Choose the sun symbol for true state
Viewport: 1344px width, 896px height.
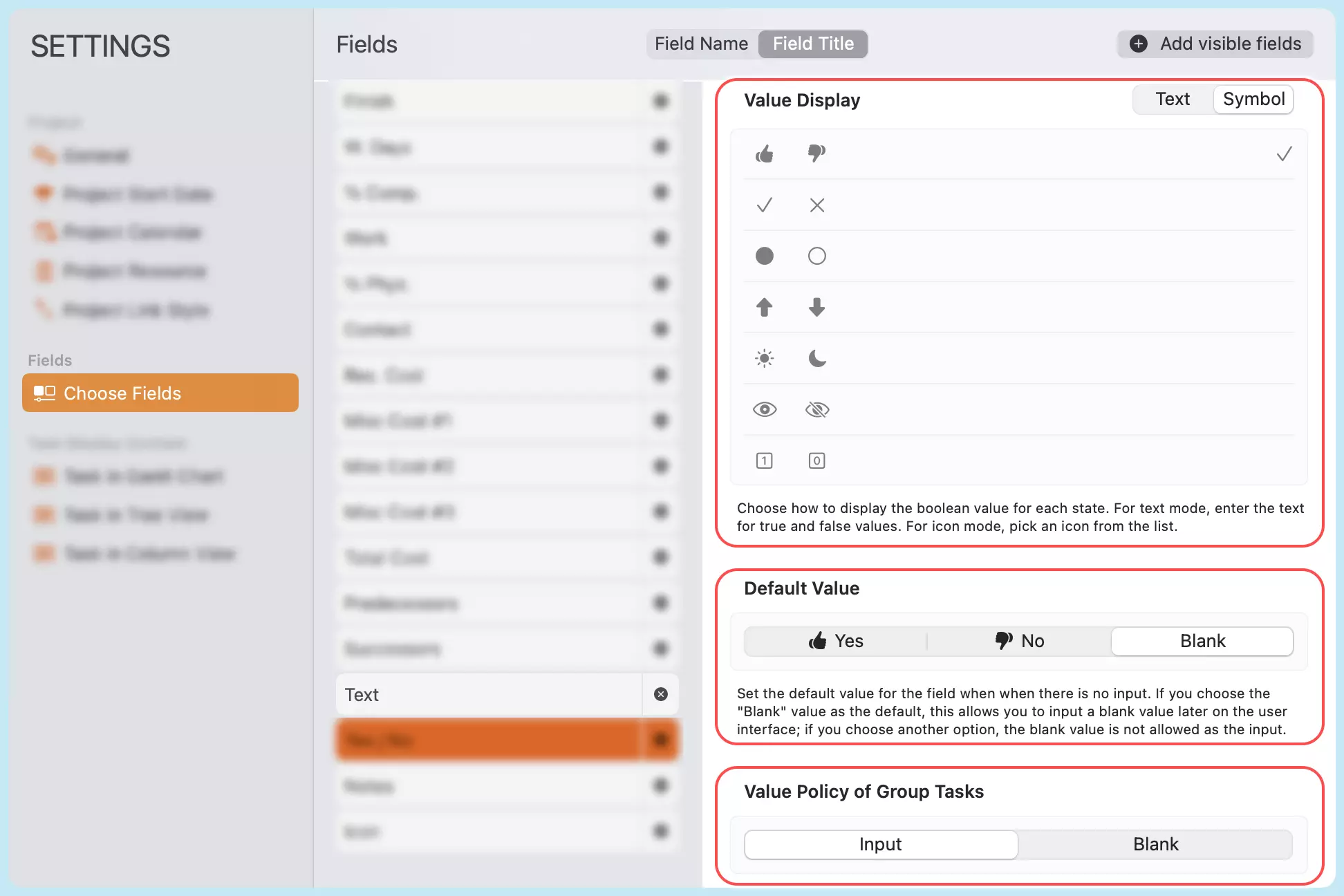coord(764,358)
